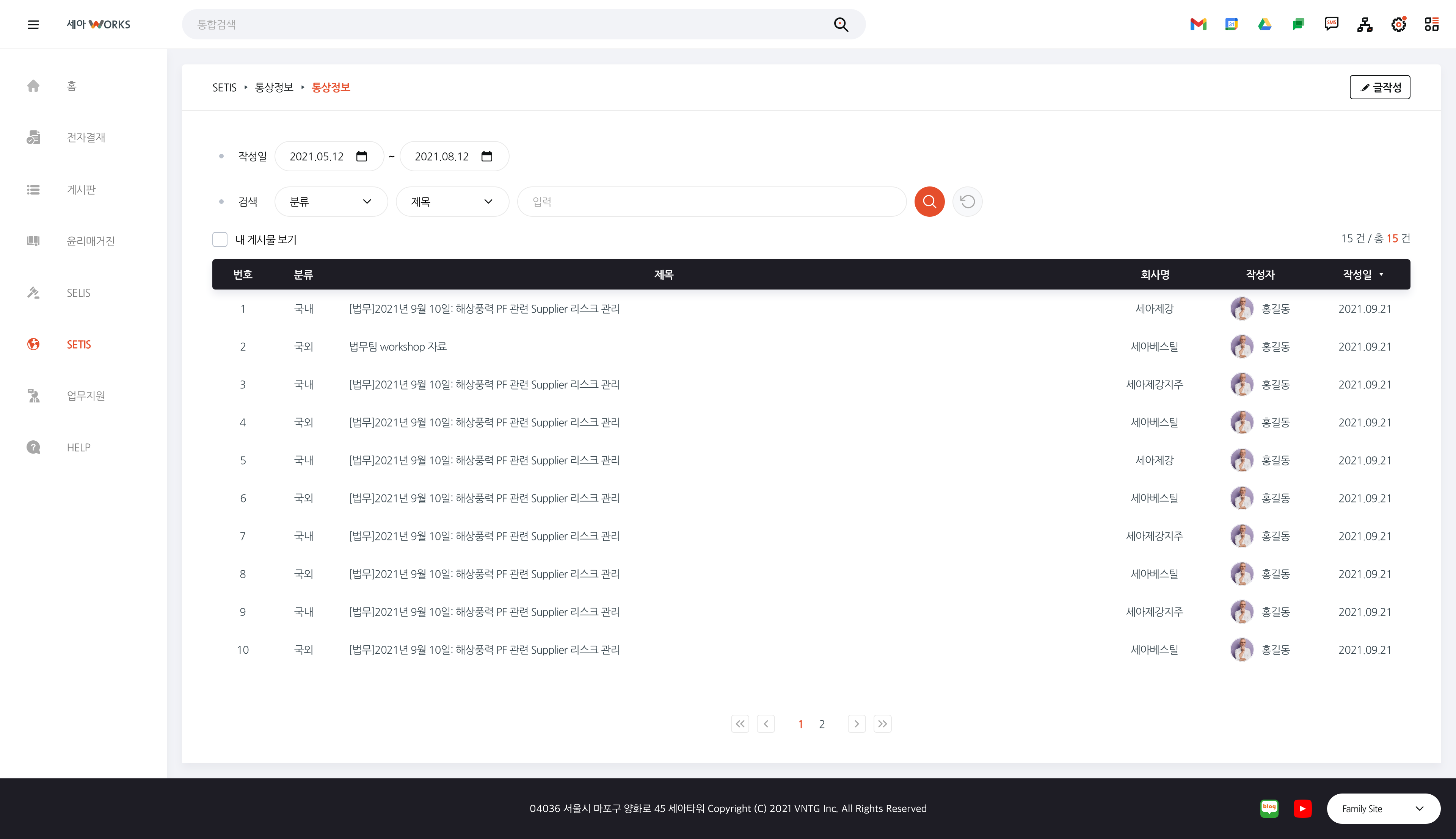Click the SELIS gavel icon
Screen dimensions: 1456x839
point(33,293)
